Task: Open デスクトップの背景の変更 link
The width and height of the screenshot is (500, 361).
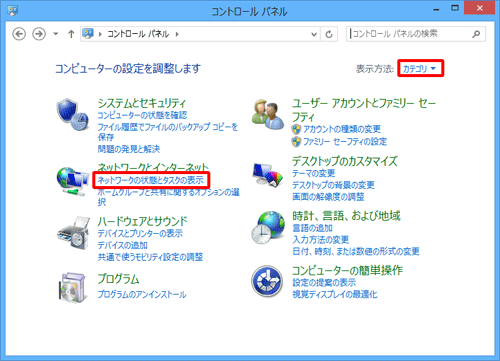Action: [333, 185]
